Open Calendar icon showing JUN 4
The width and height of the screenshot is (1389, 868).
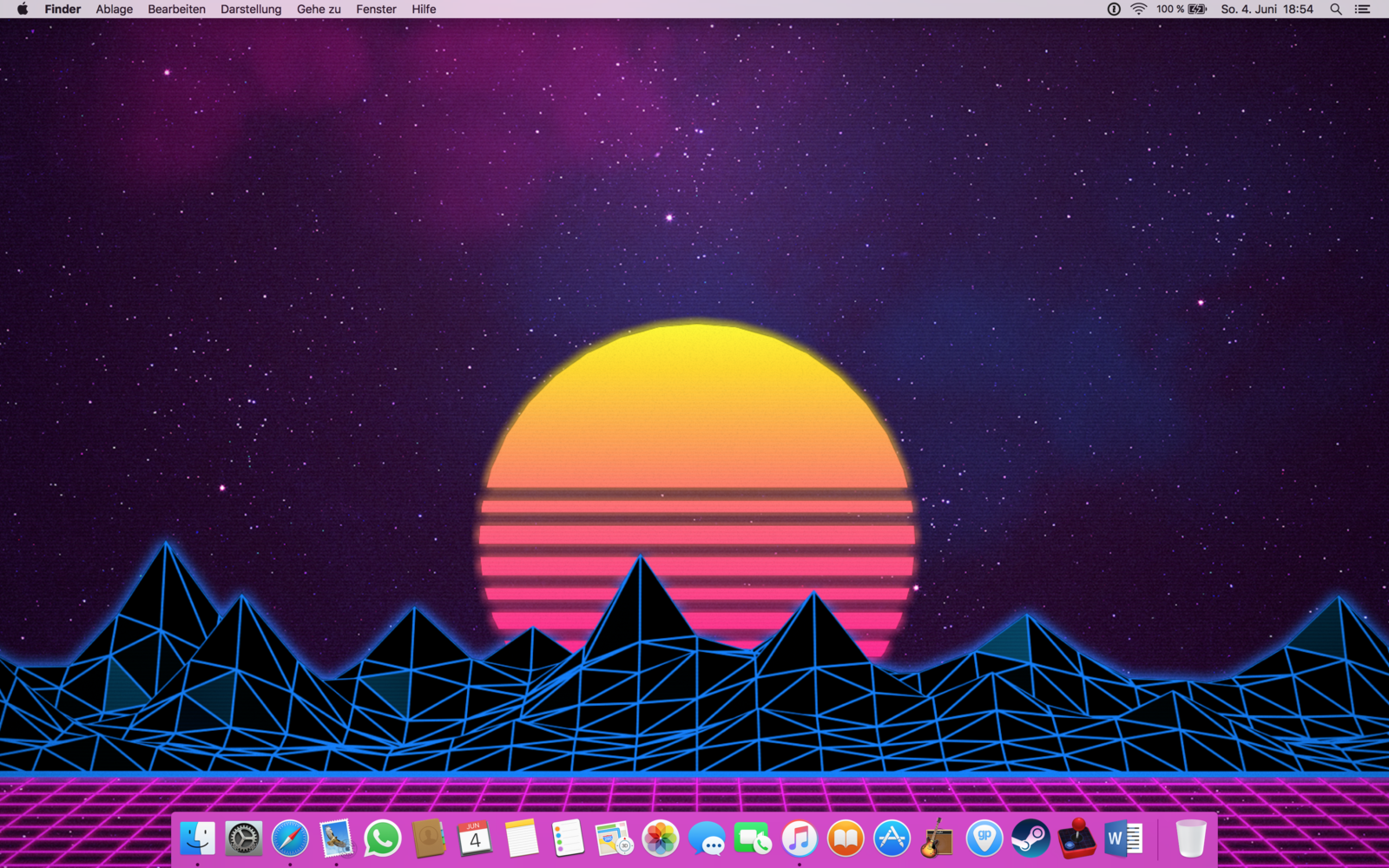pos(475,838)
